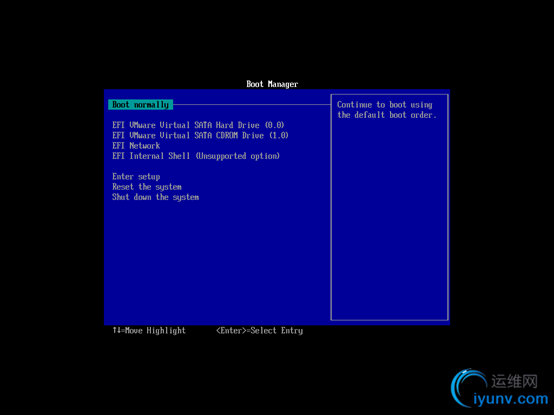Select Shut down the system
This screenshot has height=415, width=554.
pos(155,197)
